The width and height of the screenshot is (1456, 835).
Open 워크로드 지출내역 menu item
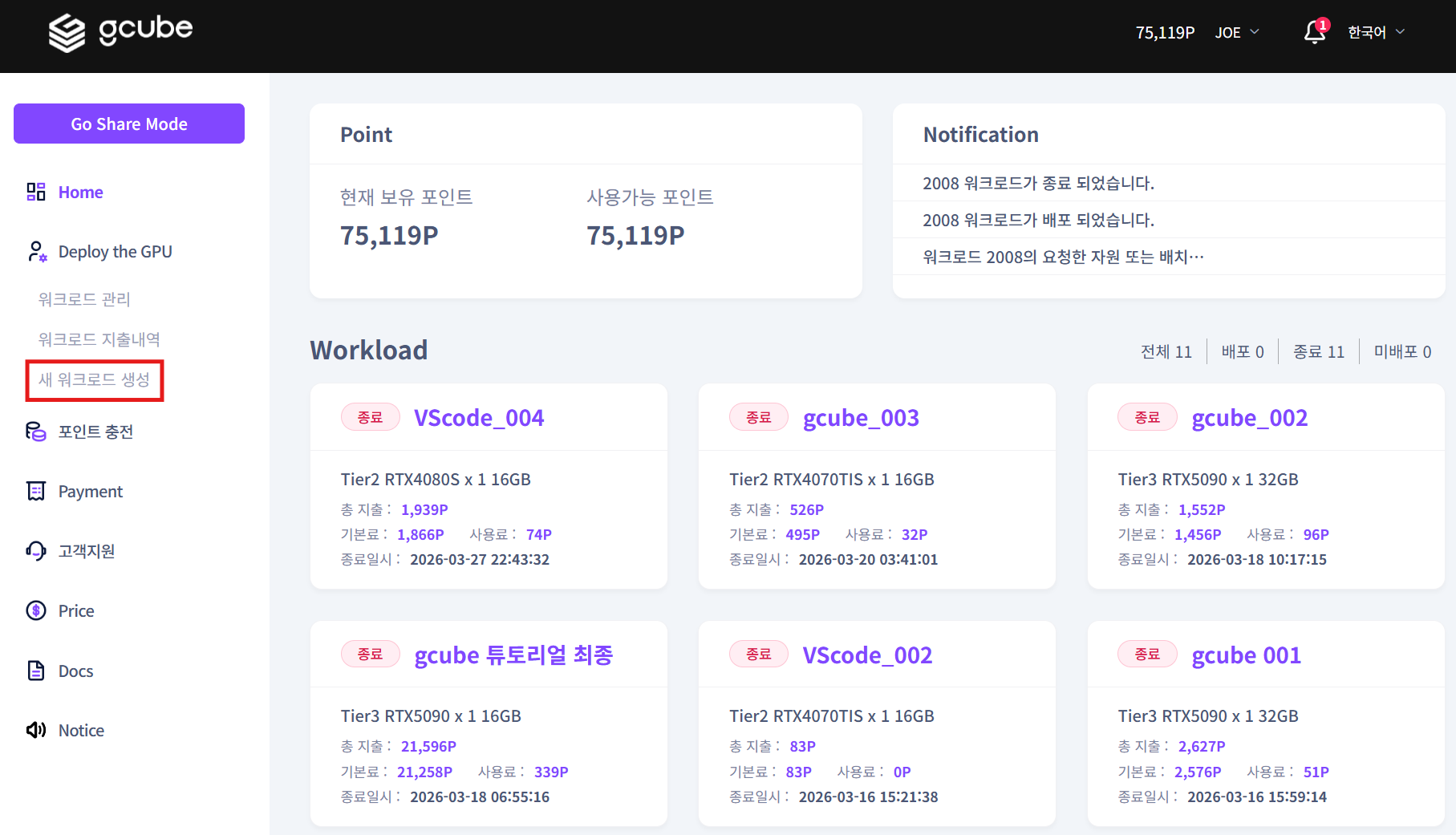pos(98,338)
